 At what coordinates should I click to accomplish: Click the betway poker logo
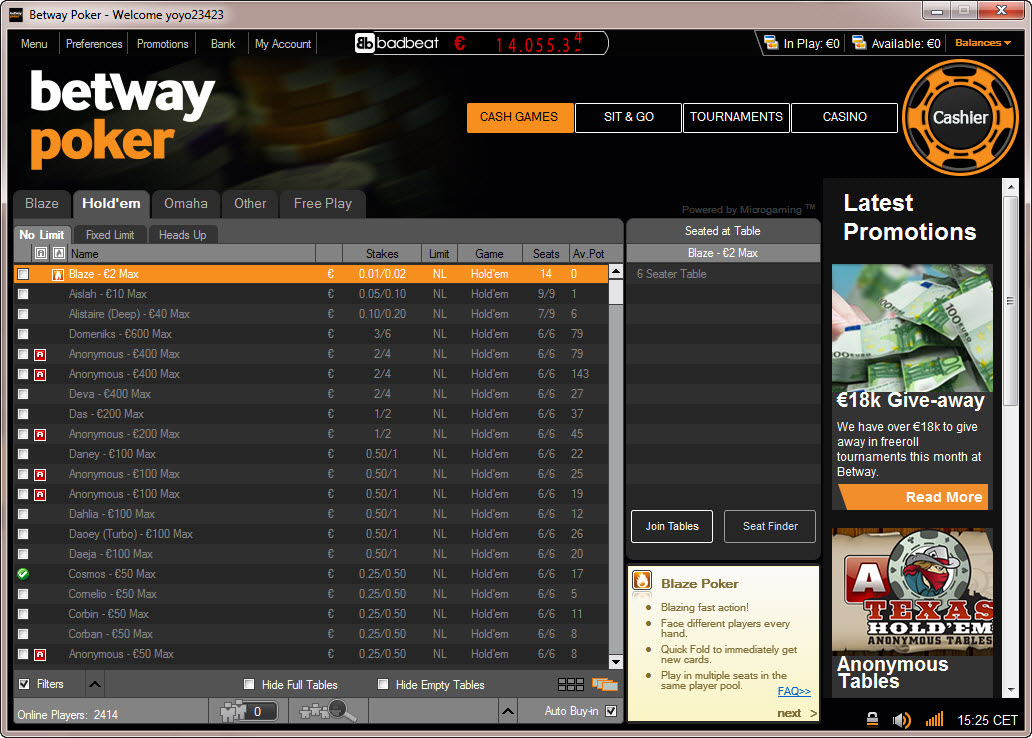pyautogui.click(x=122, y=119)
